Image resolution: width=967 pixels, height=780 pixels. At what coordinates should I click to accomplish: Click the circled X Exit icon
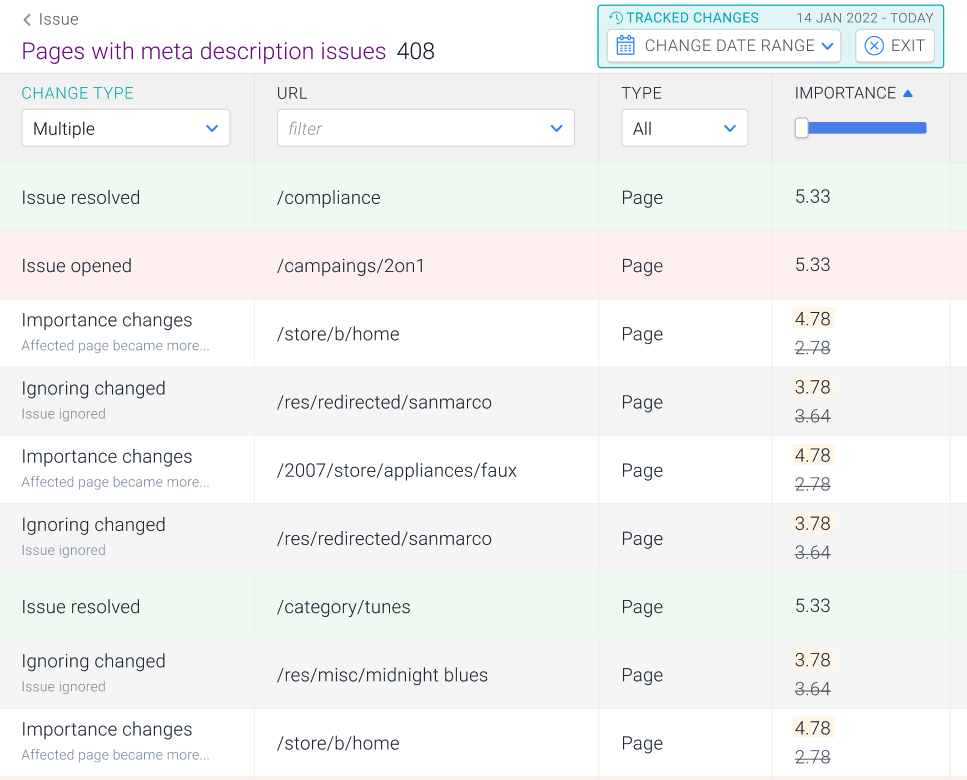874,46
